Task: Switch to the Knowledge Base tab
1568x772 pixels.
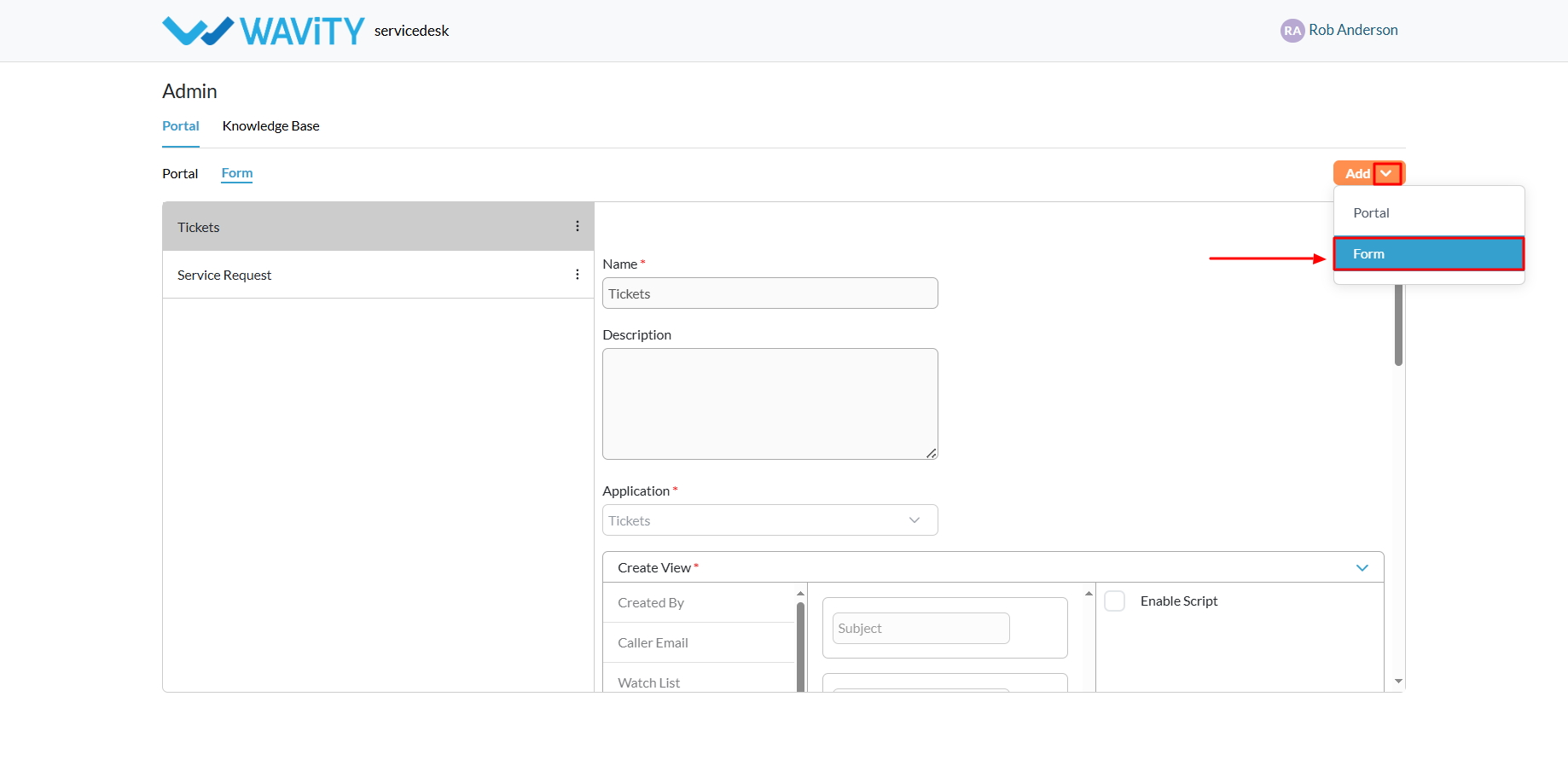Action: (x=270, y=125)
